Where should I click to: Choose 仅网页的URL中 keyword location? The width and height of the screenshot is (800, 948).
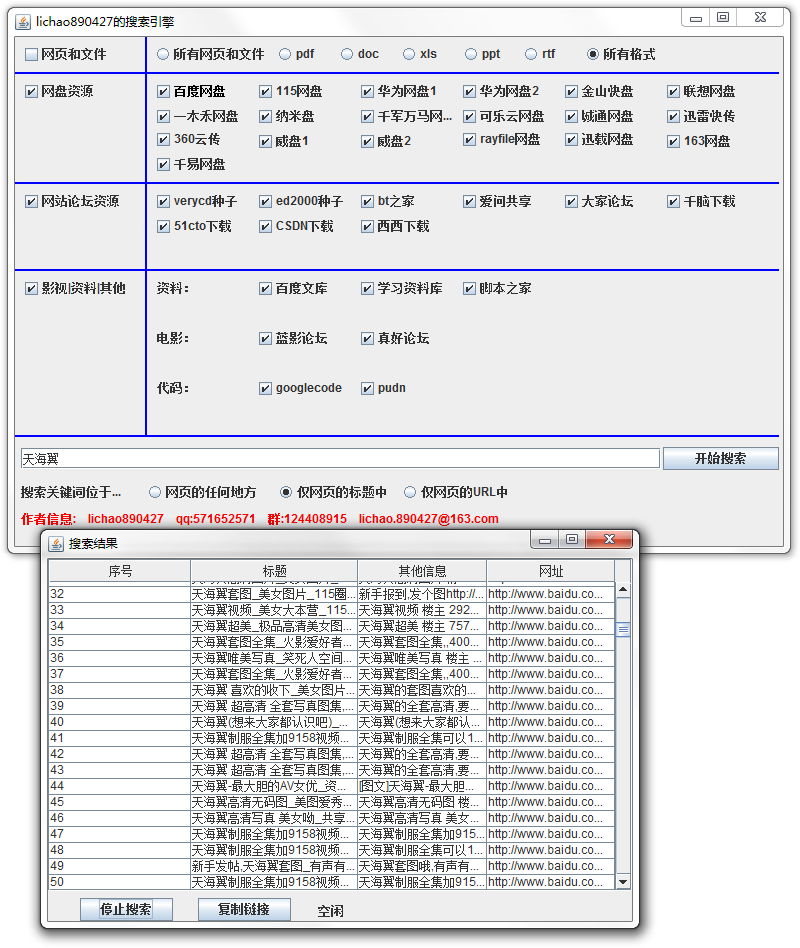tap(410, 492)
